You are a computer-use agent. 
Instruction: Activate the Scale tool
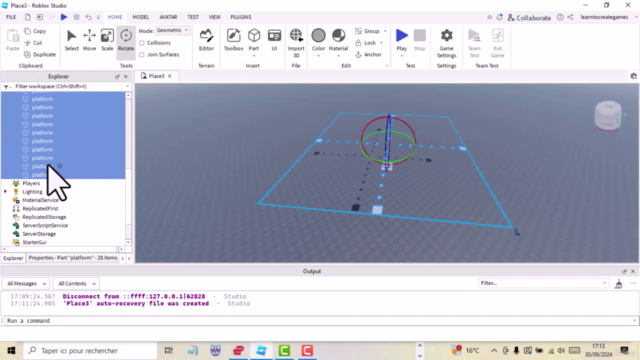pyautogui.click(x=107, y=40)
